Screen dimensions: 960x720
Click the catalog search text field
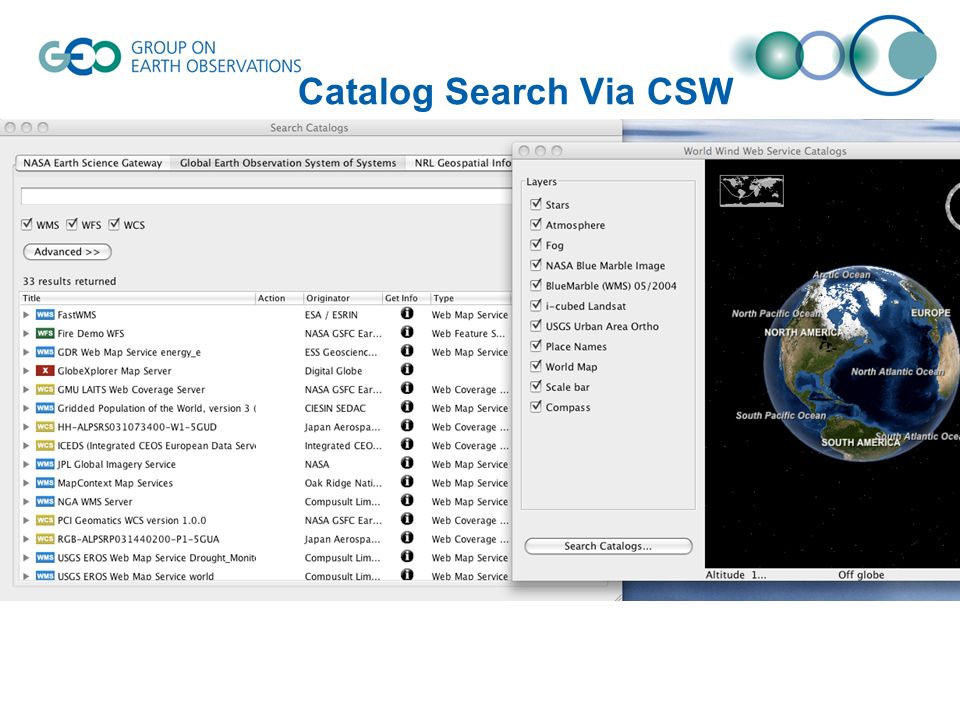click(266, 196)
